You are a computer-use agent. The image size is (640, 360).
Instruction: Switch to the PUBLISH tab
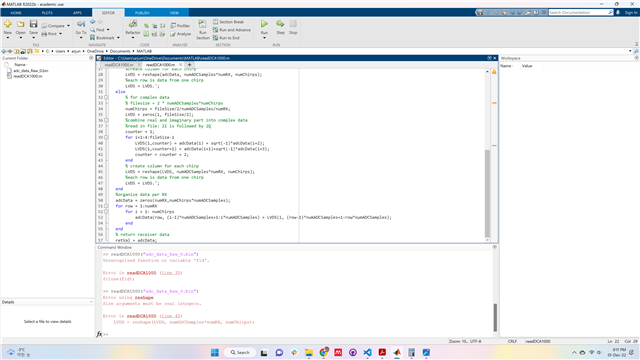pos(142,13)
